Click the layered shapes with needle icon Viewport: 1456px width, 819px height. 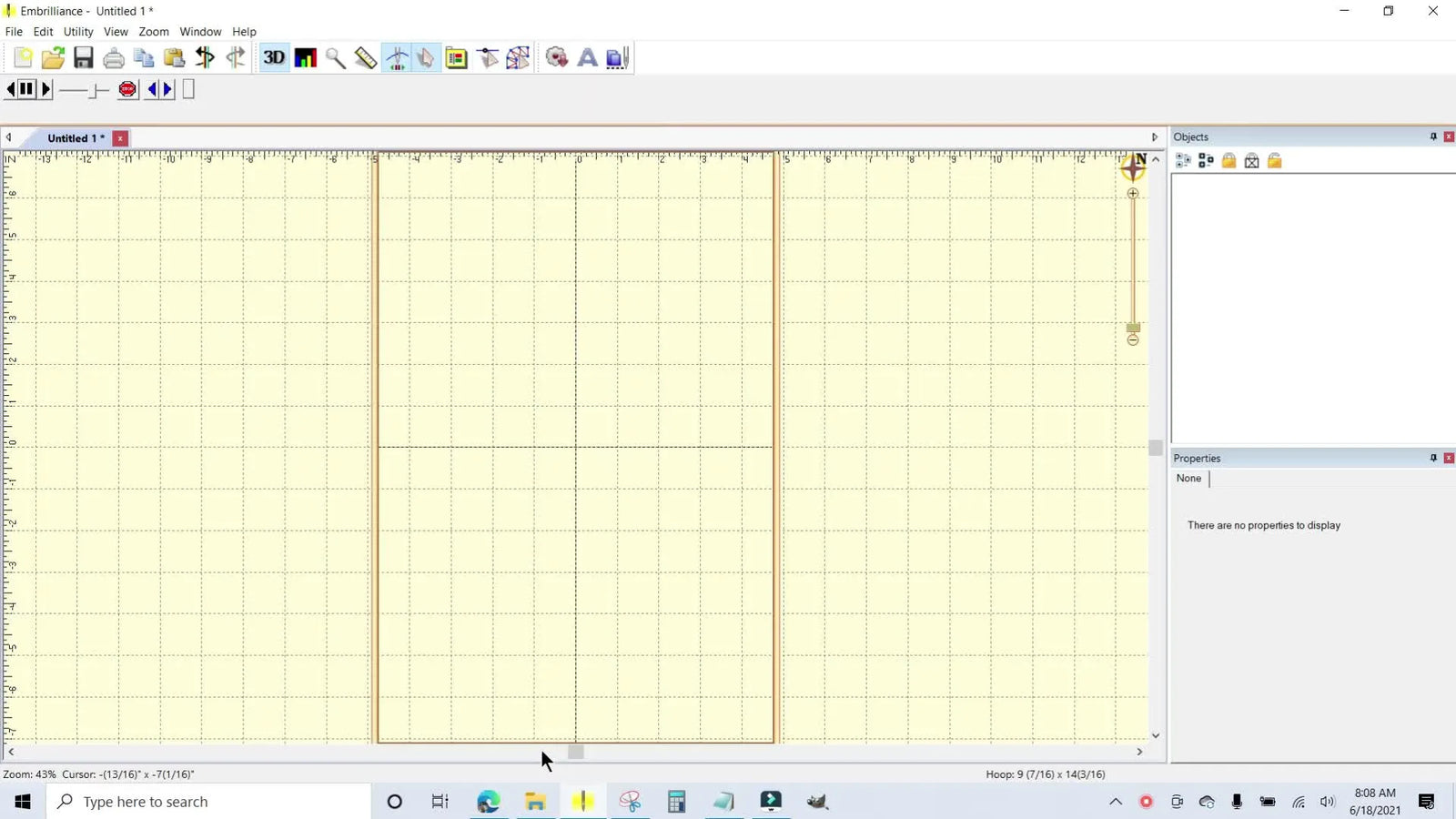tap(618, 58)
